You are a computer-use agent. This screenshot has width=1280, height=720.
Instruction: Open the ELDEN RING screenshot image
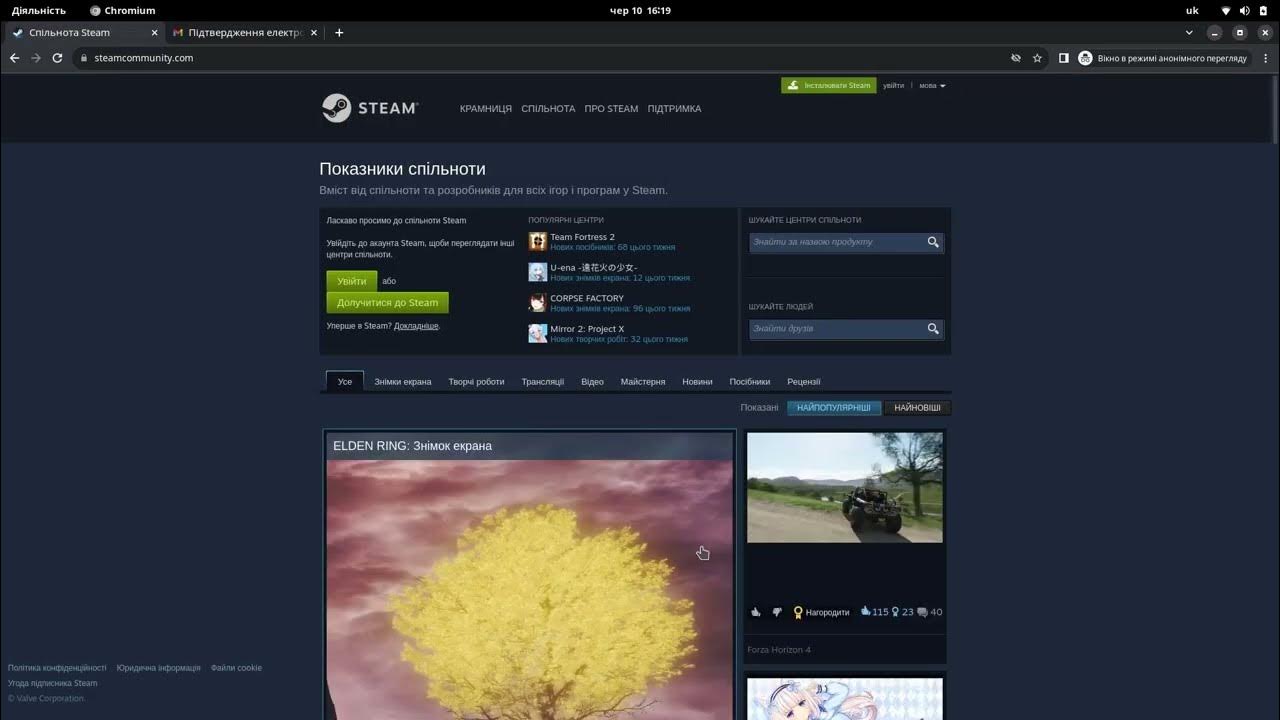(x=530, y=590)
